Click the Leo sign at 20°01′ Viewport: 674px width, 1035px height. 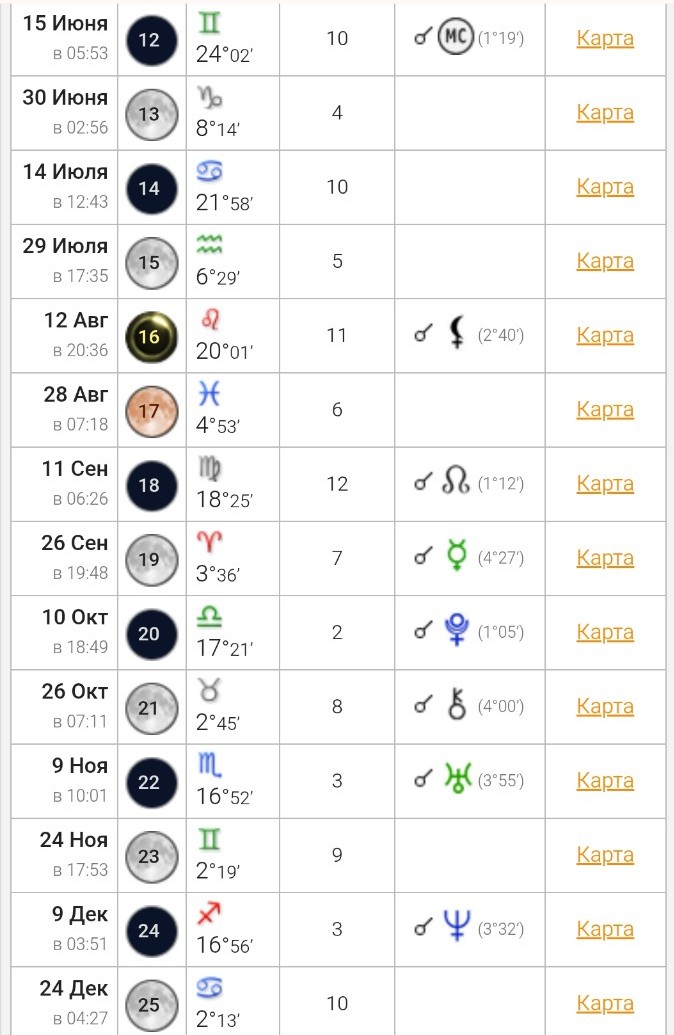[x=210, y=319]
